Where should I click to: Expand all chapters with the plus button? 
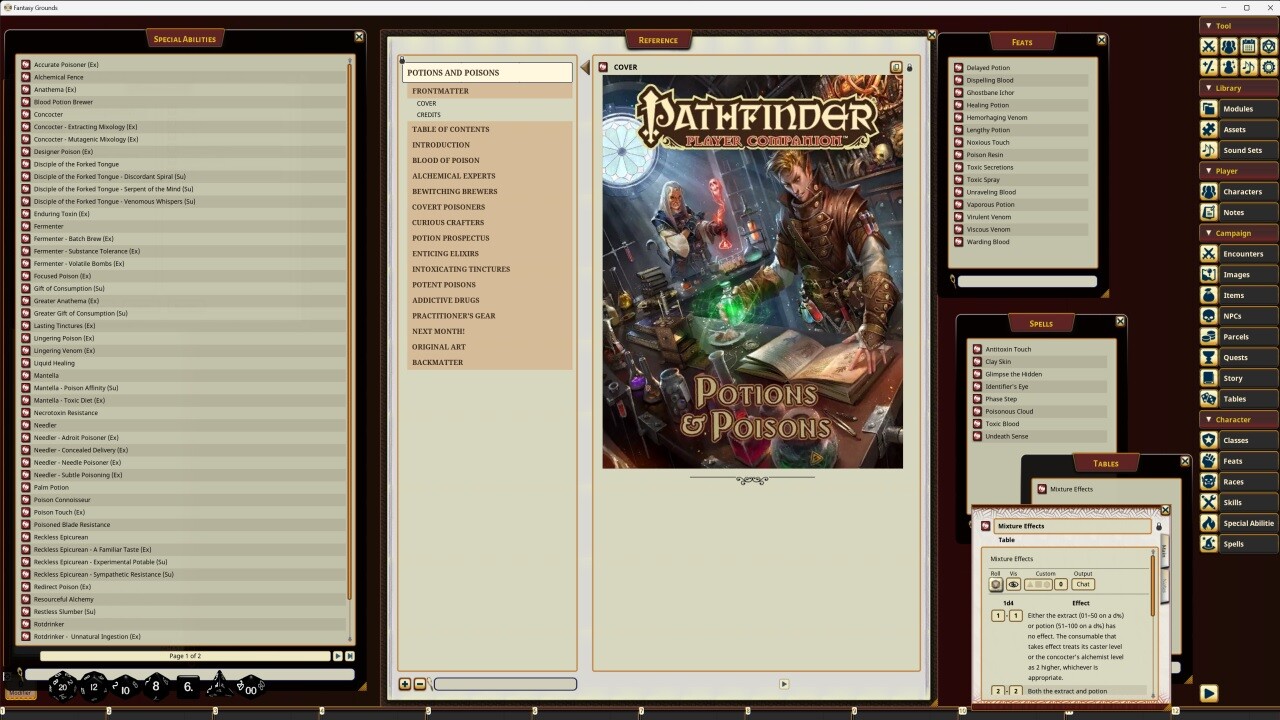(x=405, y=684)
